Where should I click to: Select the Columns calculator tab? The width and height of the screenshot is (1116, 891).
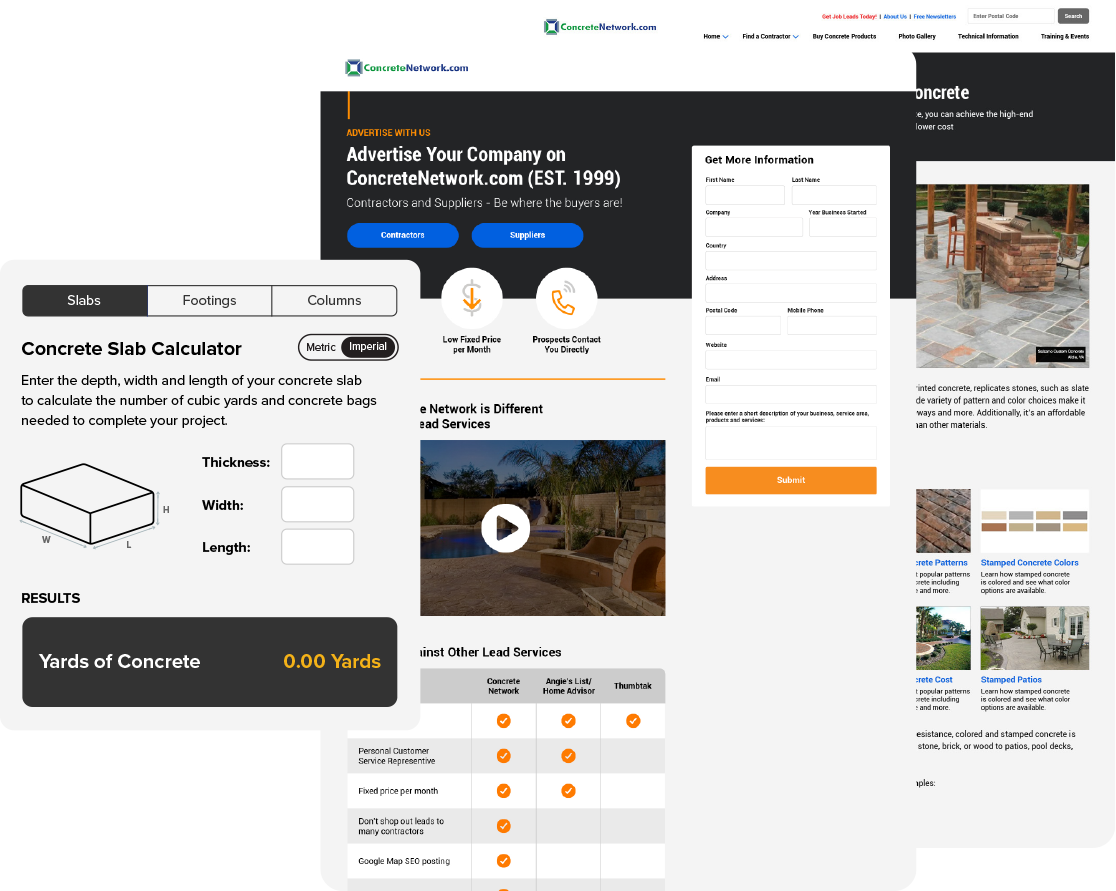pyautogui.click(x=335, y=300)
